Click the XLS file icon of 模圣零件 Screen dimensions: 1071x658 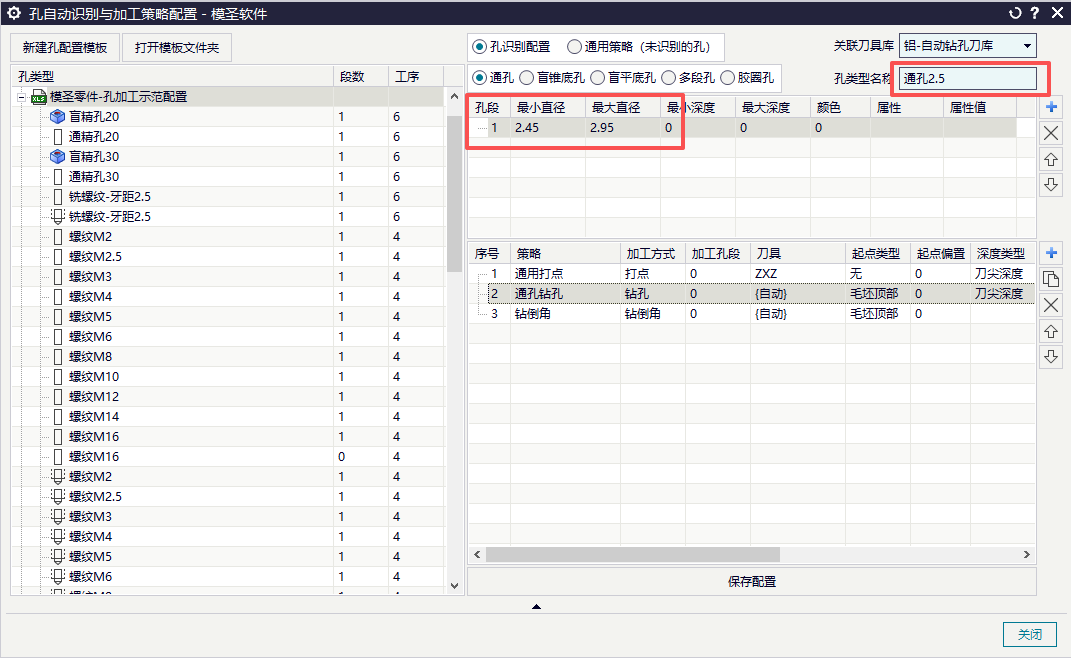point(39,97)
